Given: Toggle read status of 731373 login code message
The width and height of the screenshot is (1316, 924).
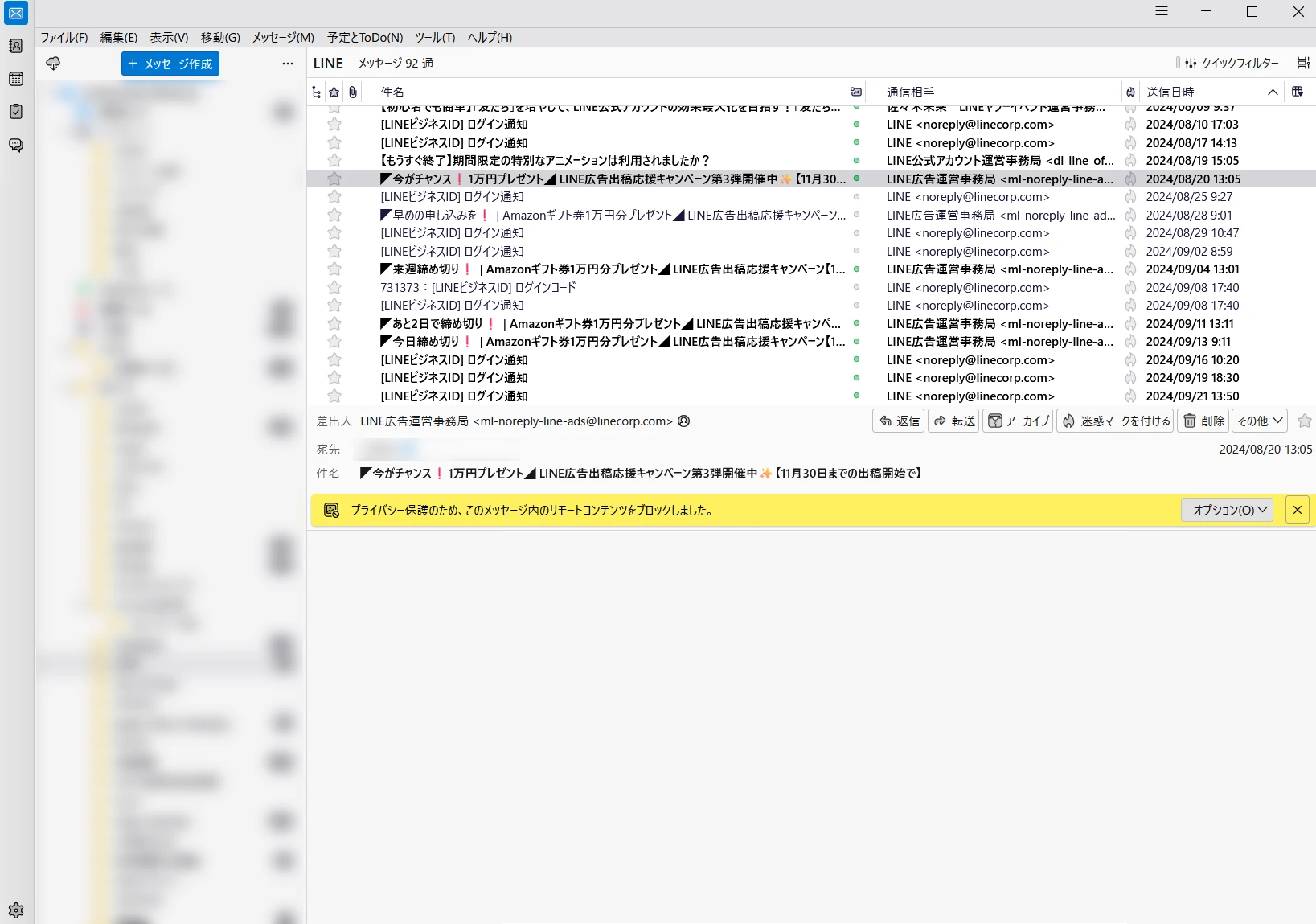Looking at the screenshot, I should (856, 287).
